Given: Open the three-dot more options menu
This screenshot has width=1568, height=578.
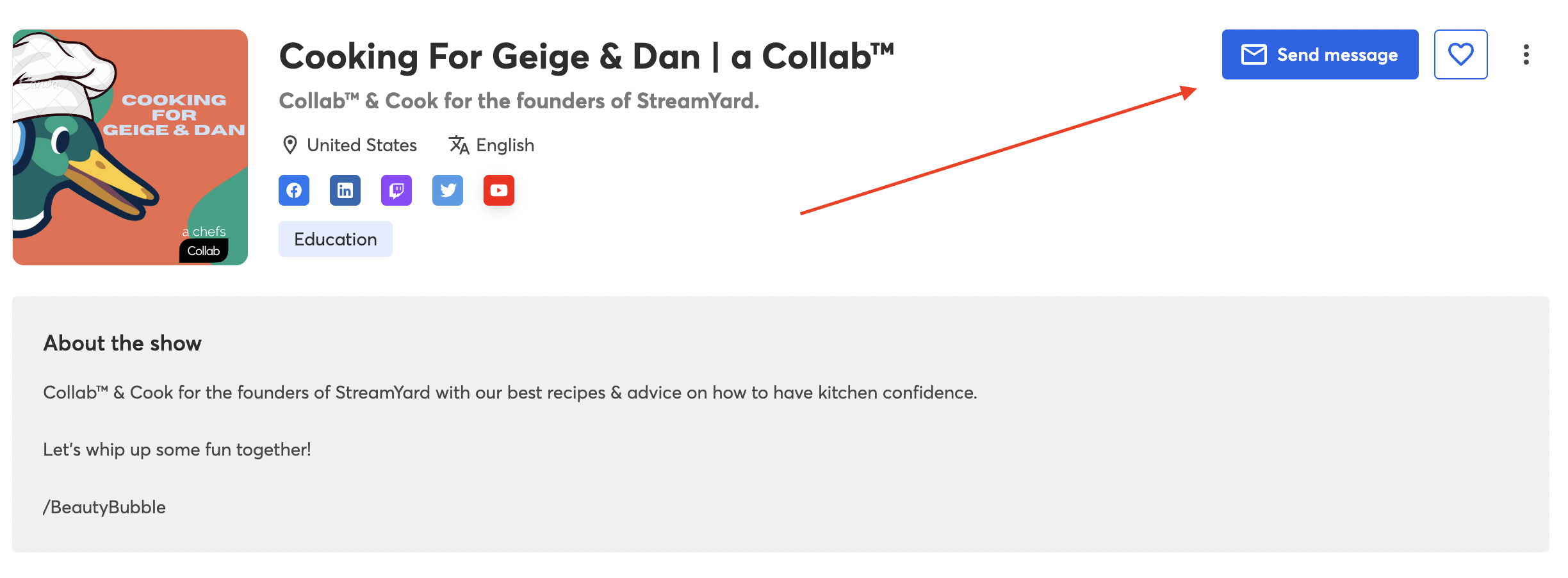Looking at the screenshot, I should tap(1526, 54).
